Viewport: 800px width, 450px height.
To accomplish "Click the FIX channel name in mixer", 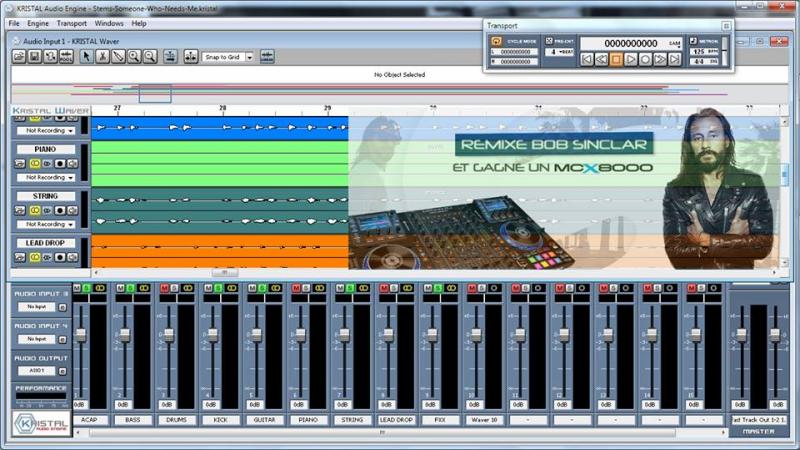I will 440,420.
